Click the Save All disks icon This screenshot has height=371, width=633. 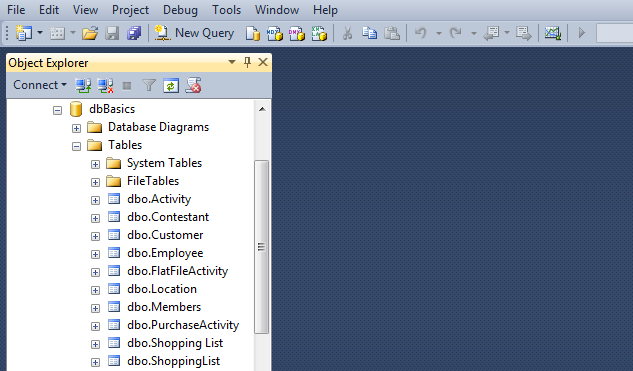[x=134, y=33]
